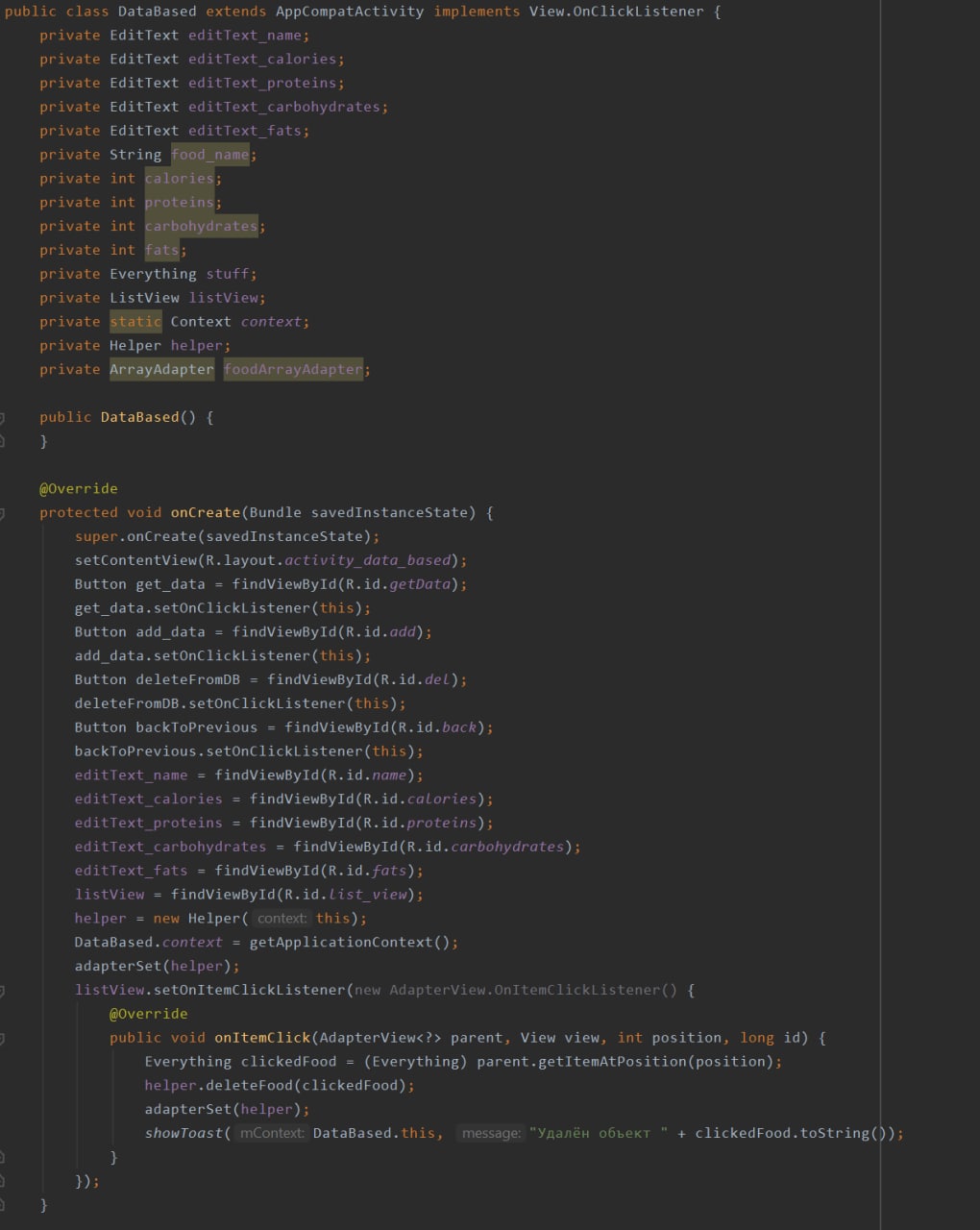This screenshot has height=1230, width=980.
Task: Click the public DataBased() constructor name
Action: tap(140, 417)
